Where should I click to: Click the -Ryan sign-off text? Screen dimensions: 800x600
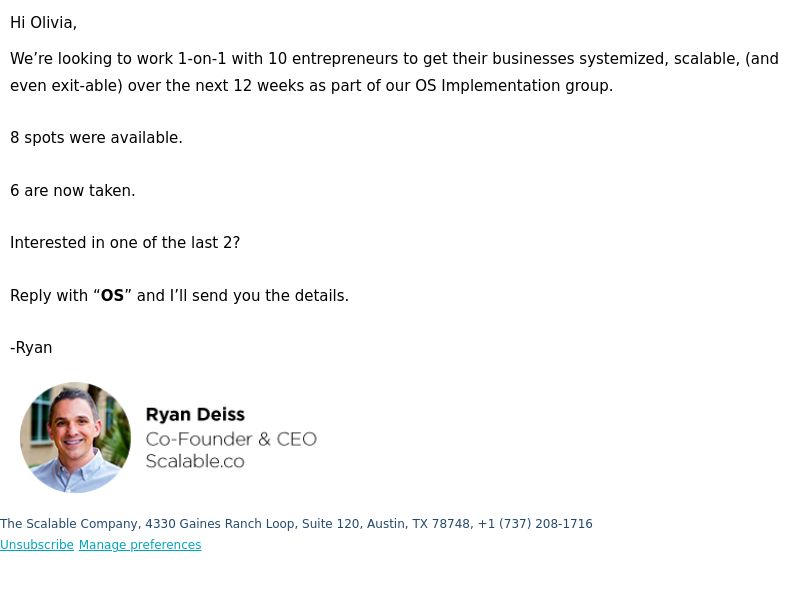click(x=31, y=348)
